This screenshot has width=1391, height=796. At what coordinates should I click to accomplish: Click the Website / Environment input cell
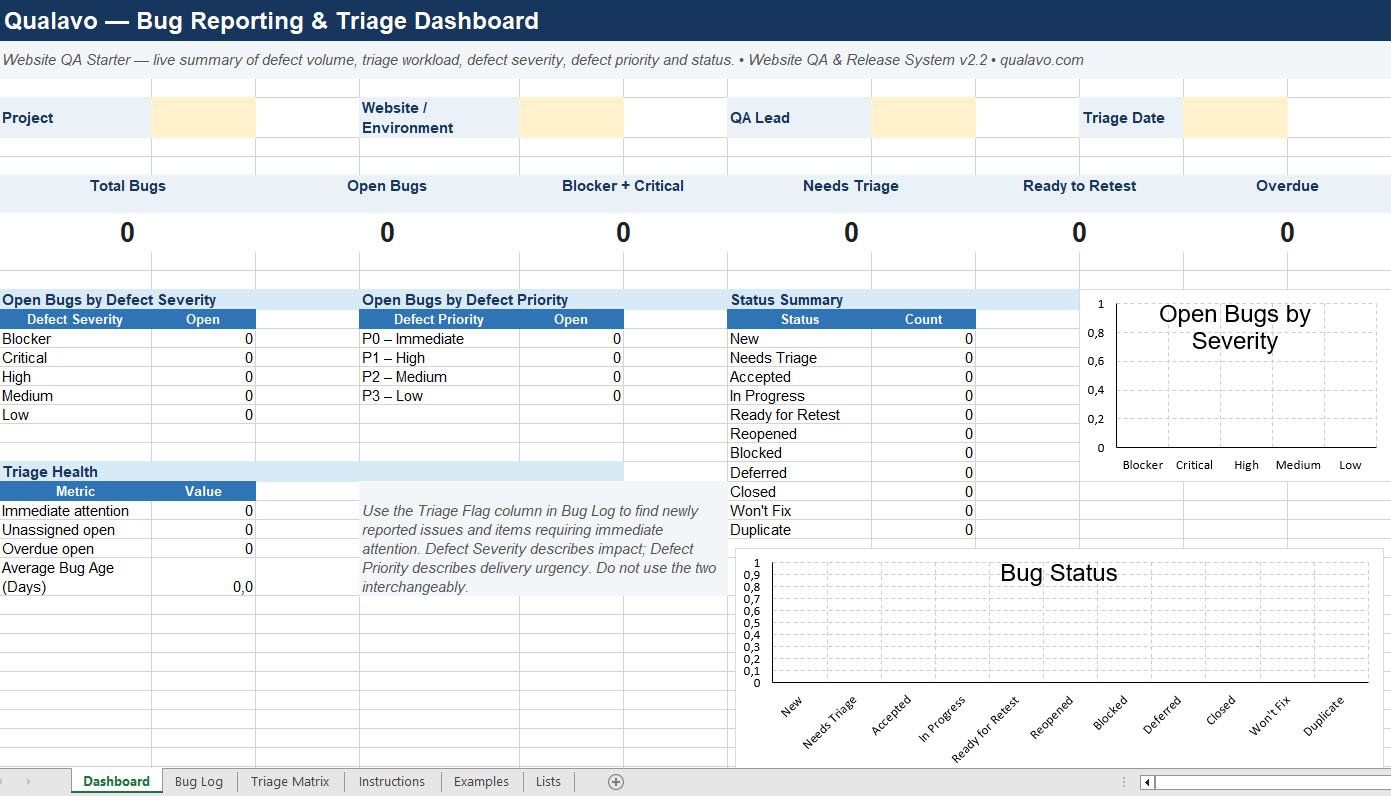571,118
